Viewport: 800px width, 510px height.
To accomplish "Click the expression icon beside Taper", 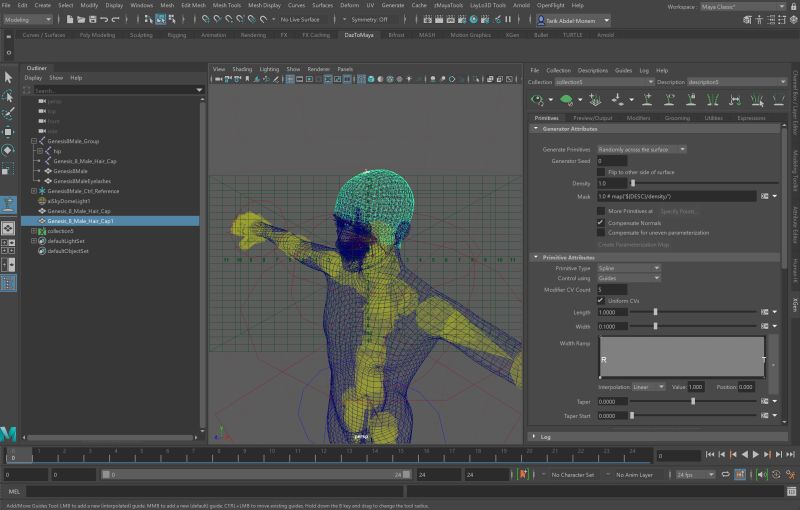I will [x=764, y=401].
